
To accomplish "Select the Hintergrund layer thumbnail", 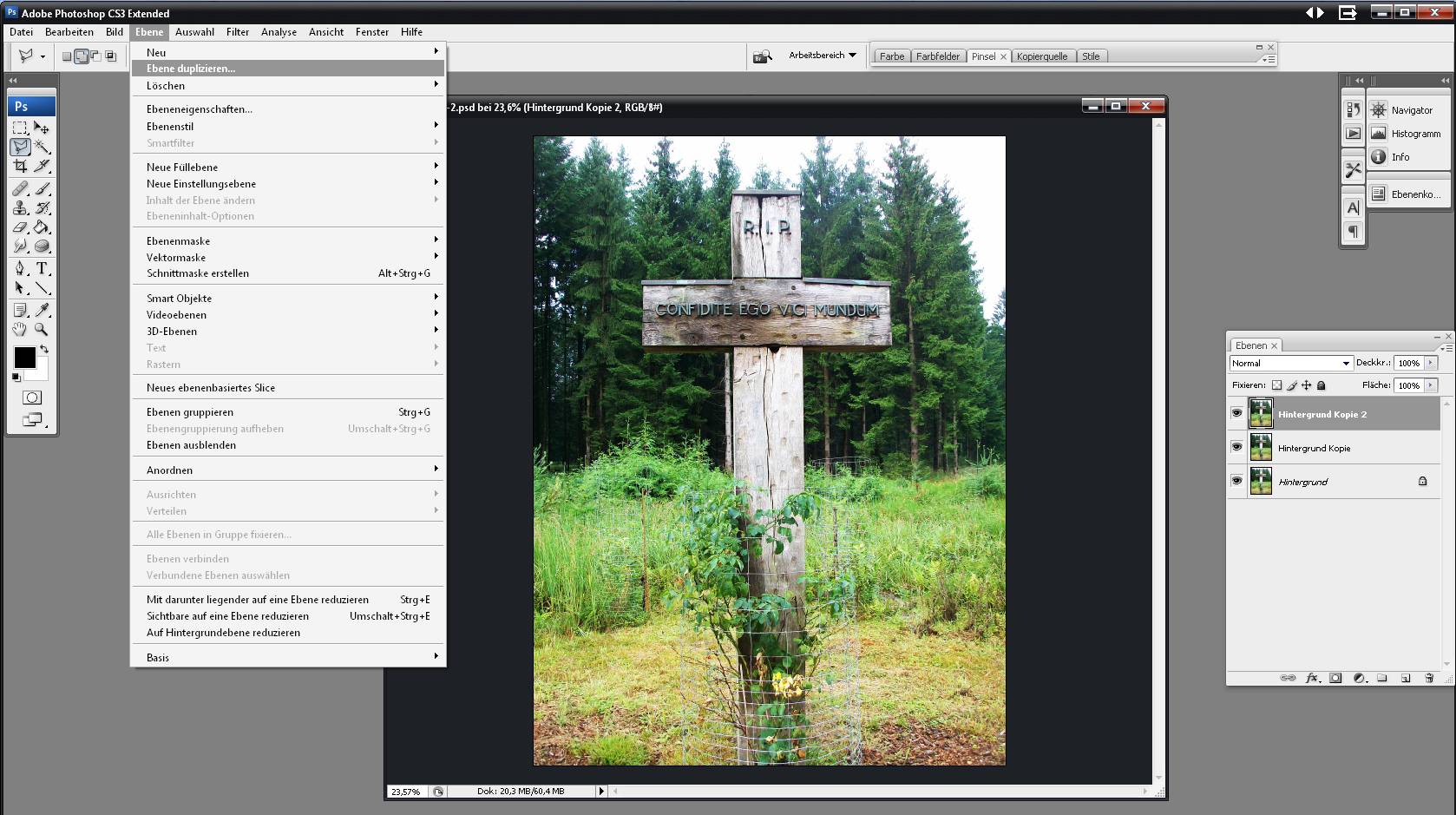I will tap(1261, 482).
